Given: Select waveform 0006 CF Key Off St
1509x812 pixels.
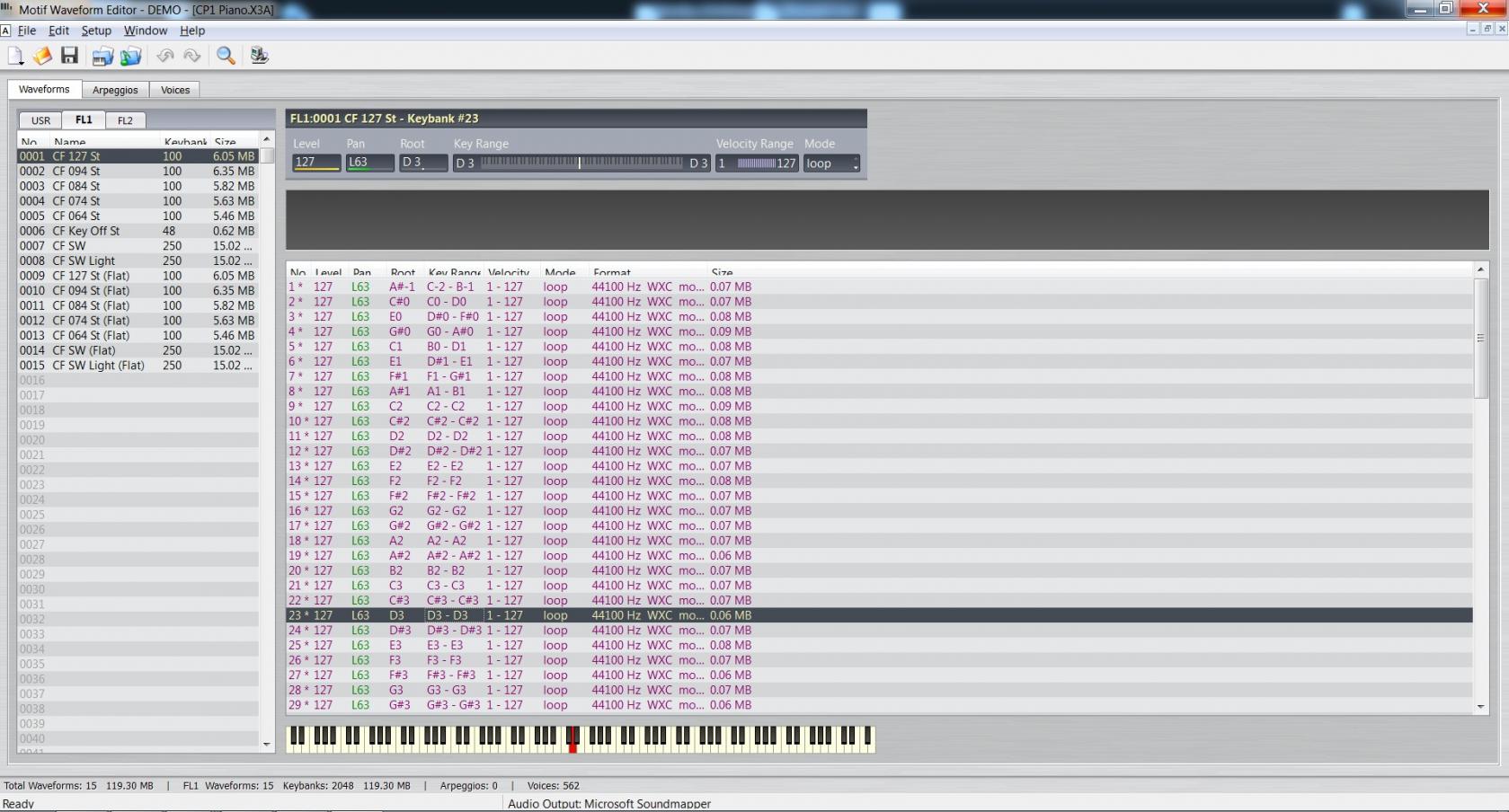Looking at the screenshot, I should [x=138, y=231].
